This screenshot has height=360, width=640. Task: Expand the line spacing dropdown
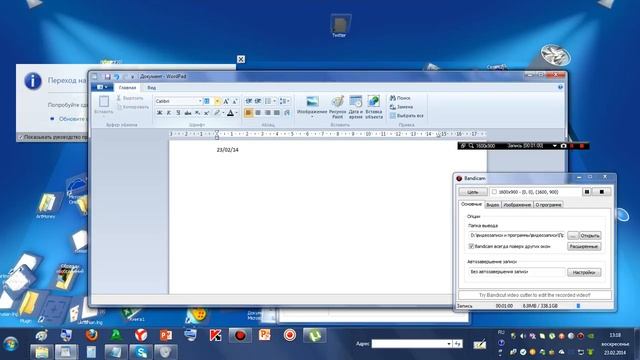[289, 101]
